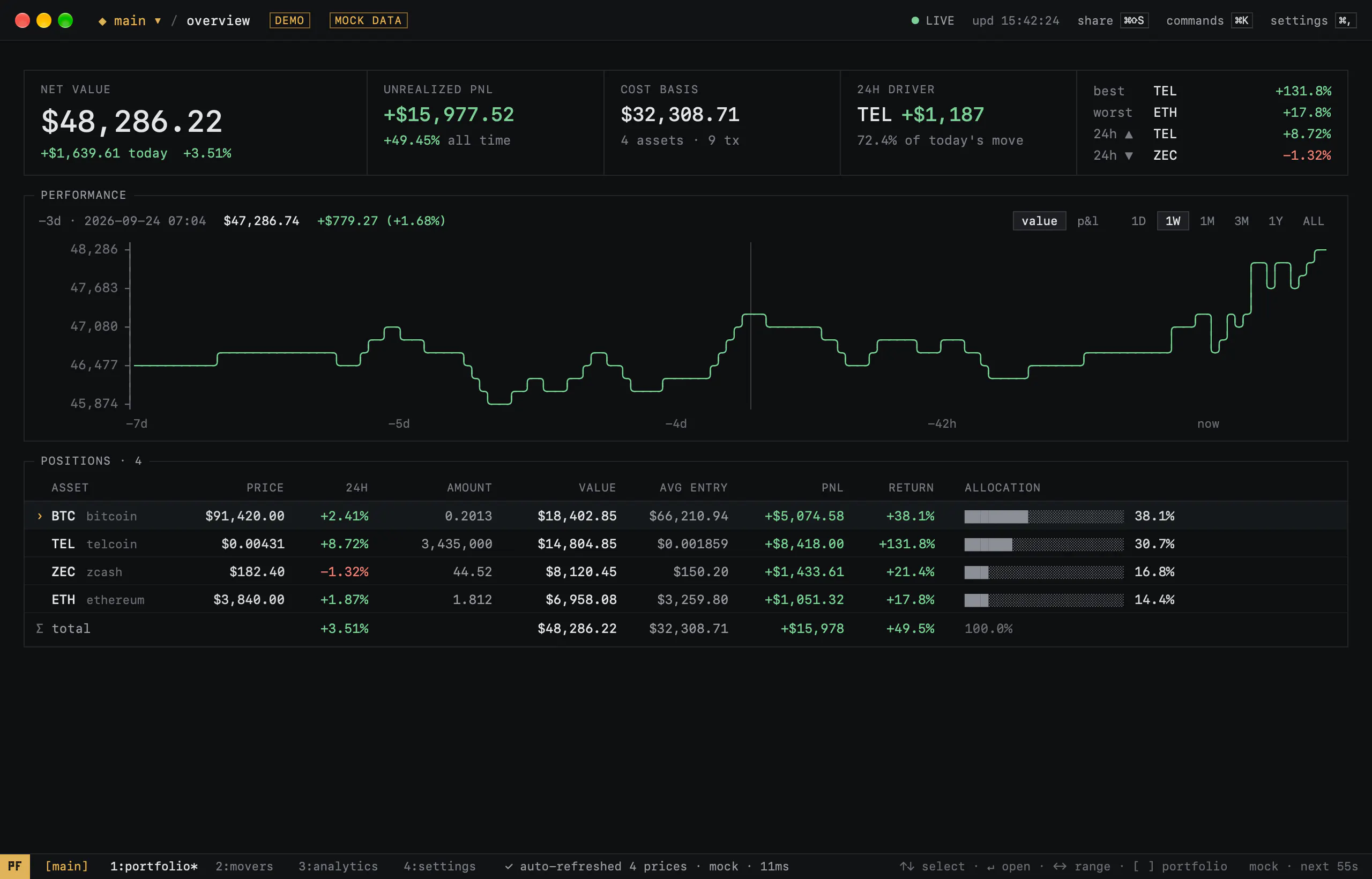Click the up-down select arrows hint
The height and width of the screenshot is (879, 1372).
click(x=907, y=867)
